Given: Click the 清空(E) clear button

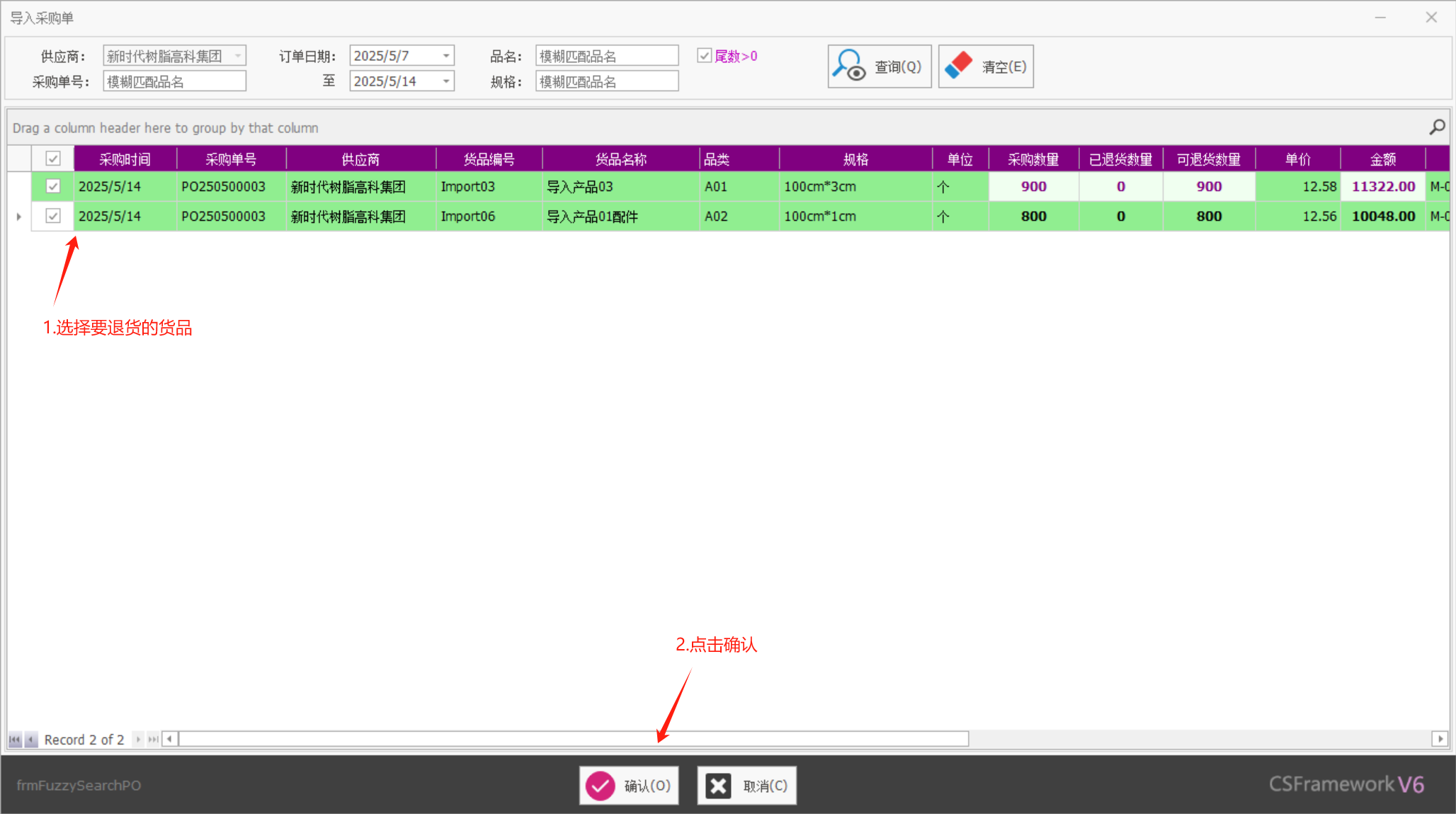Looking at the screenshot, I should click(986, 67).
